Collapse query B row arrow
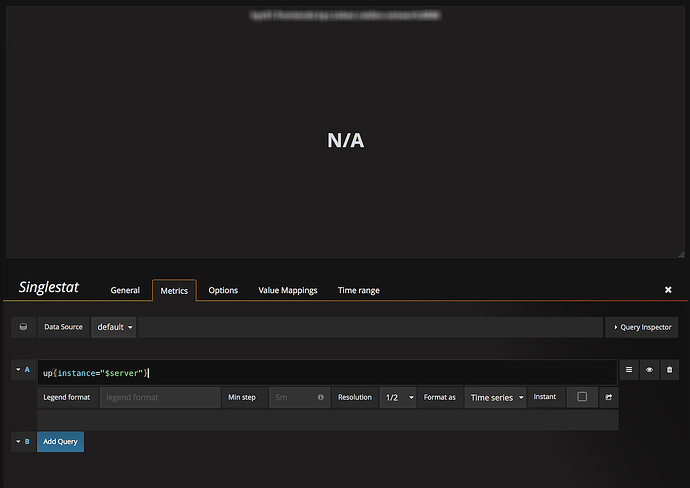The image size is (690, 488). click(18, 441)
